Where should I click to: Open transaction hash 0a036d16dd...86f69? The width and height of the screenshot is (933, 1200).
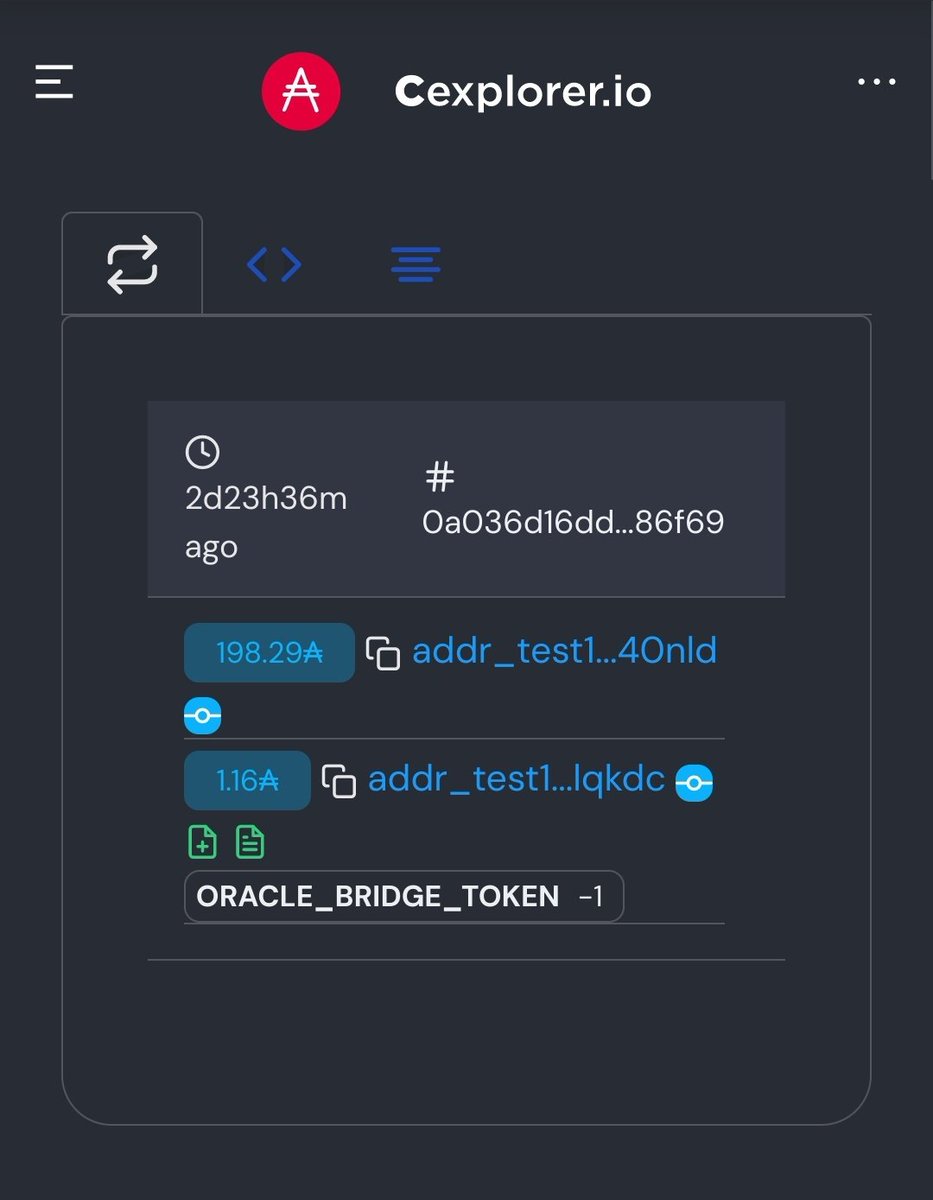tap(573, 522)
